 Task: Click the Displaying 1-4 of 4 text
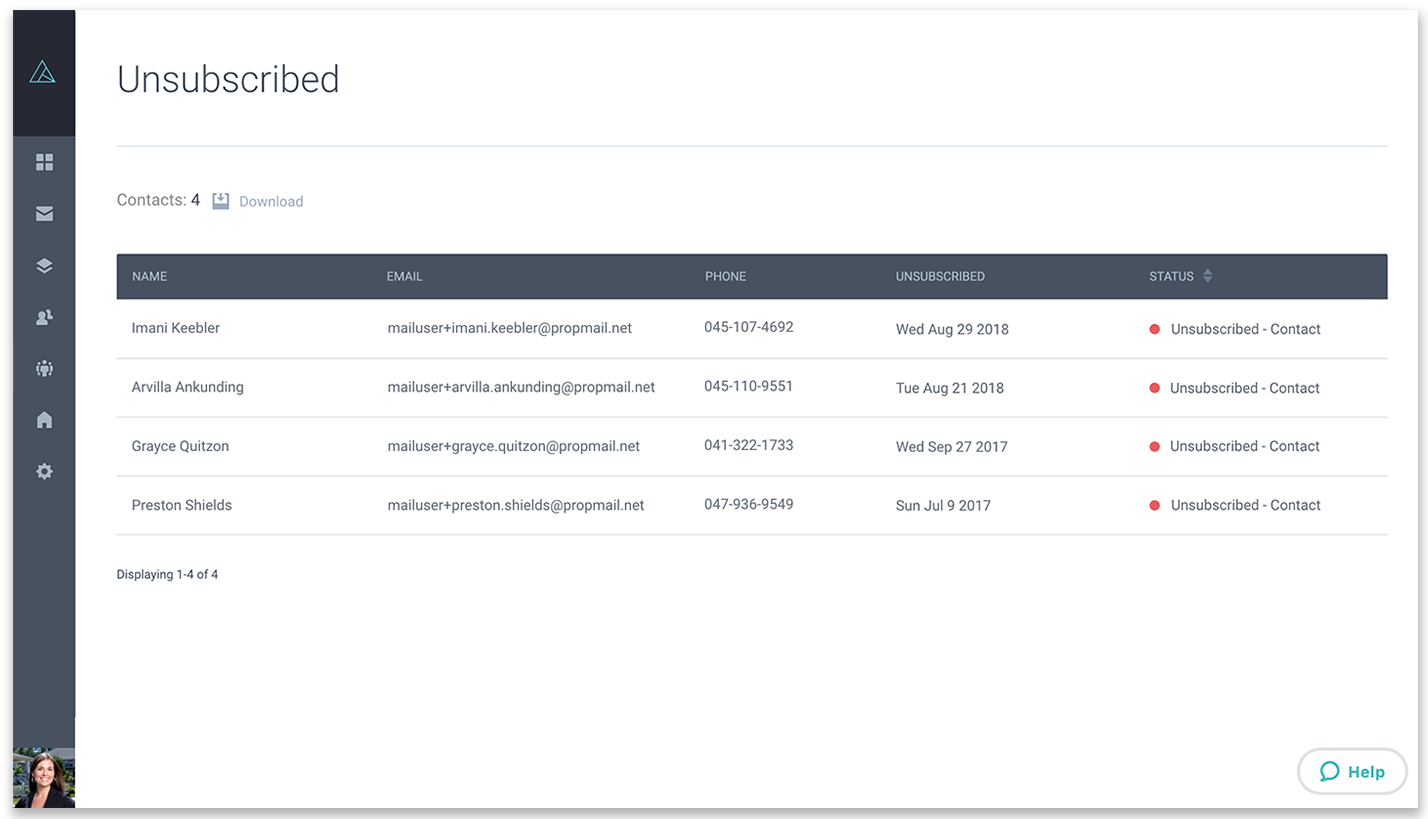click(x=167, y=575)
